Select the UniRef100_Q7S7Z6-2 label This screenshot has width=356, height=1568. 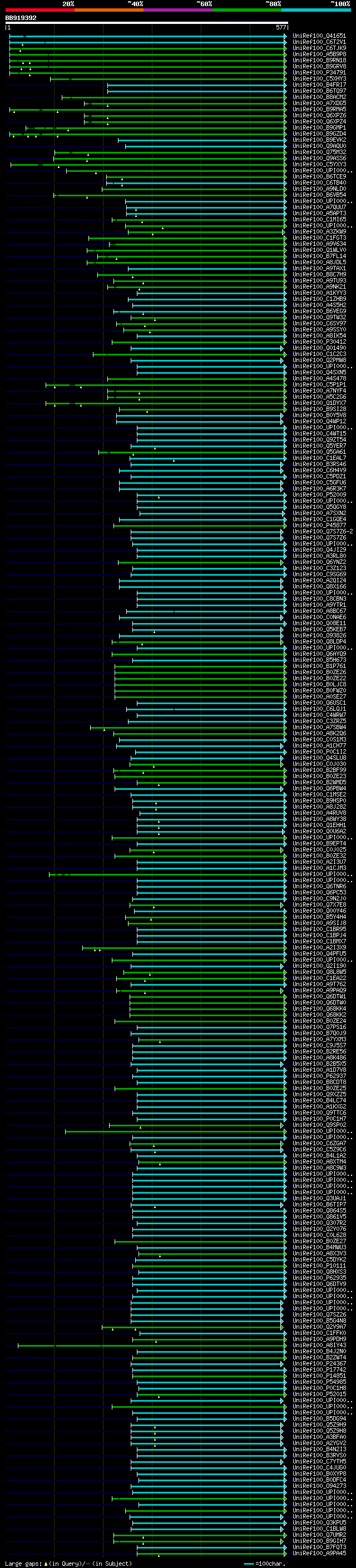[323, 531]
